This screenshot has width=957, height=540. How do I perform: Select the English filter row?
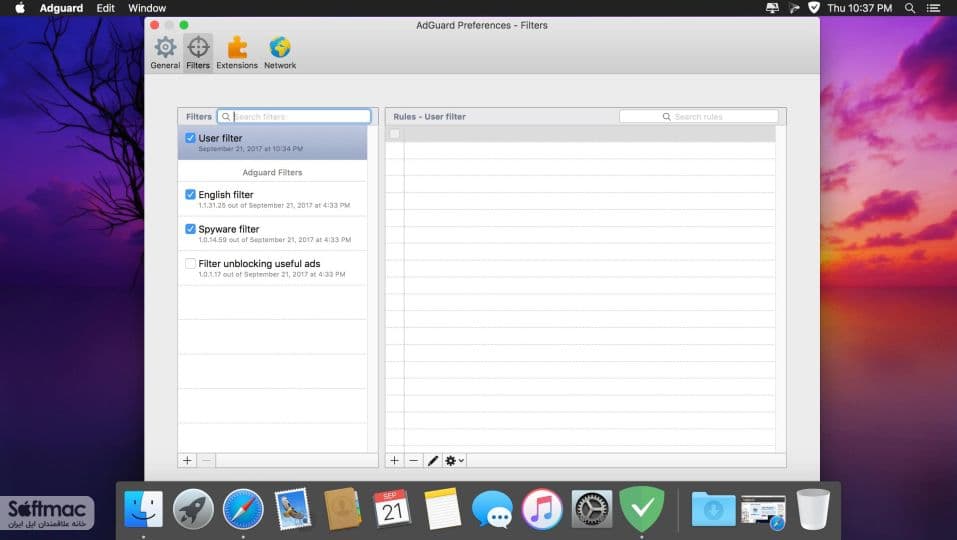pyautogui.click(x=272, y=199)
